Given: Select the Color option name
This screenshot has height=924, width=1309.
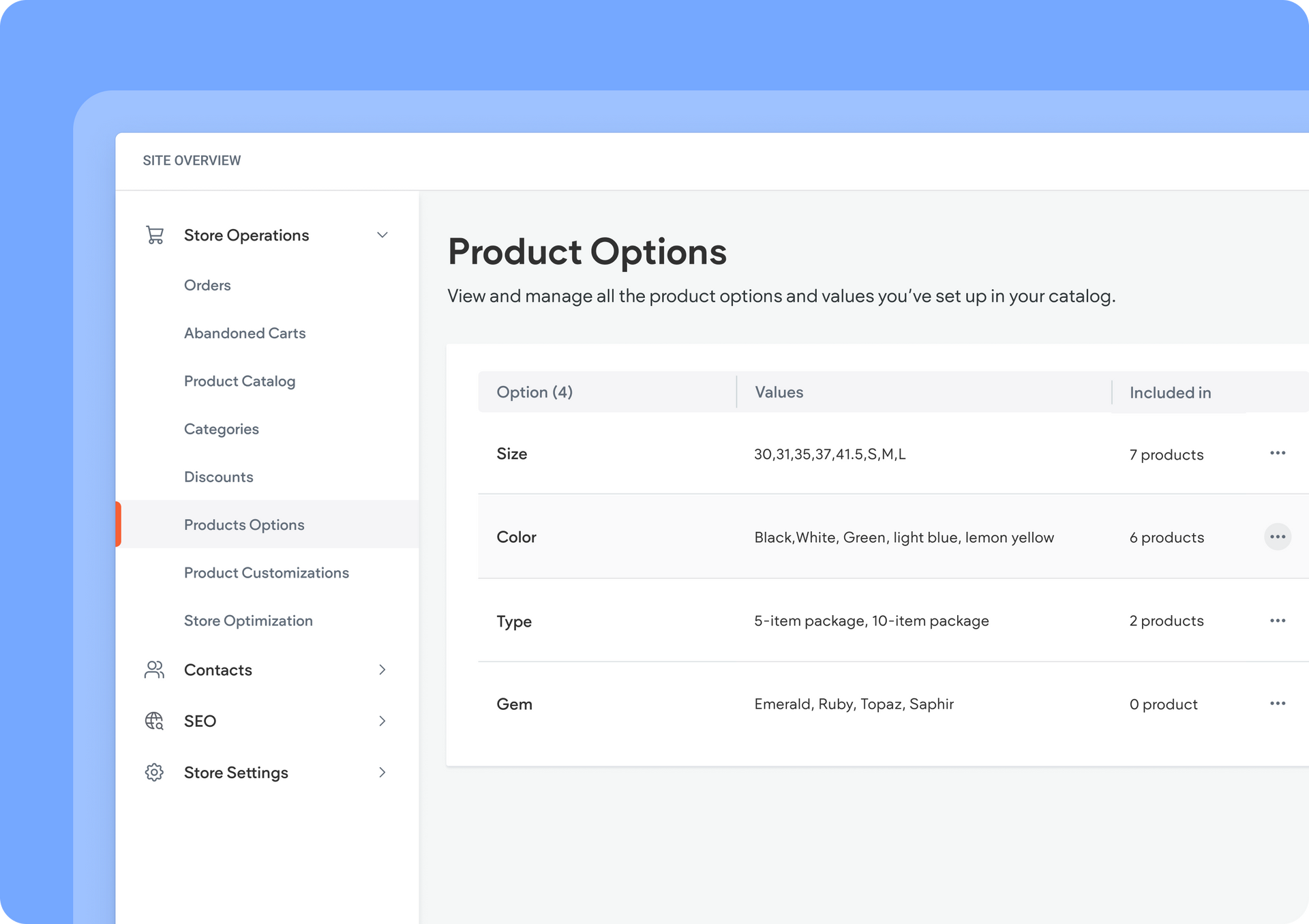Looking at the screenshot, I should tap(516, 537).
